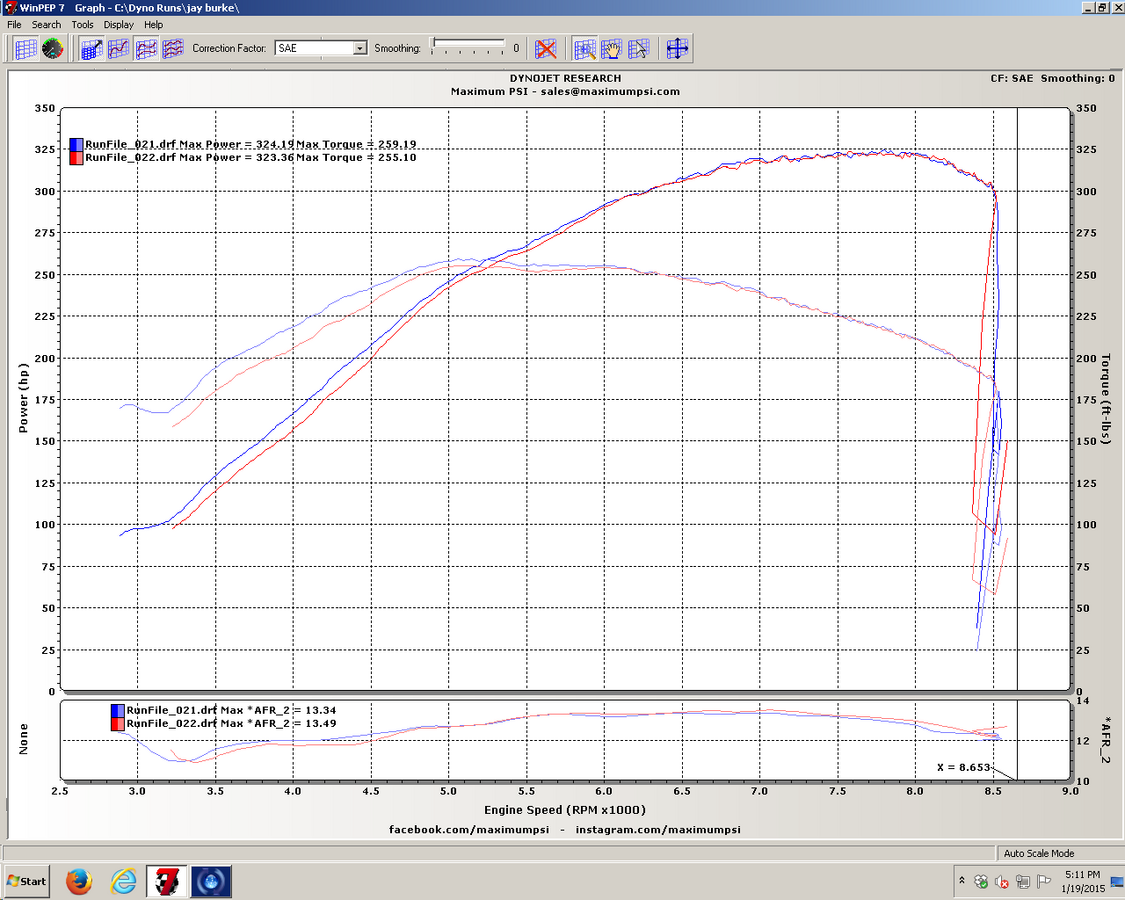Open the Display menu
This screenshot has width=1125, height=900.
118,24
